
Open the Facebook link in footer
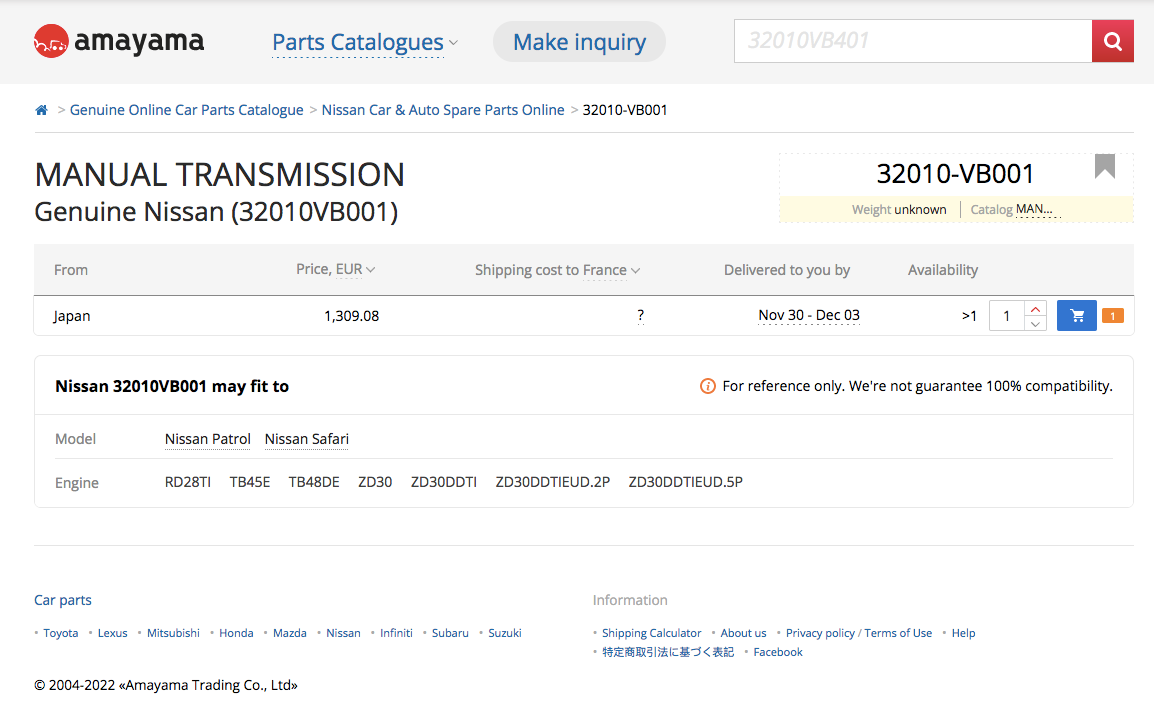pyautogui.click(x=778, y=652)
